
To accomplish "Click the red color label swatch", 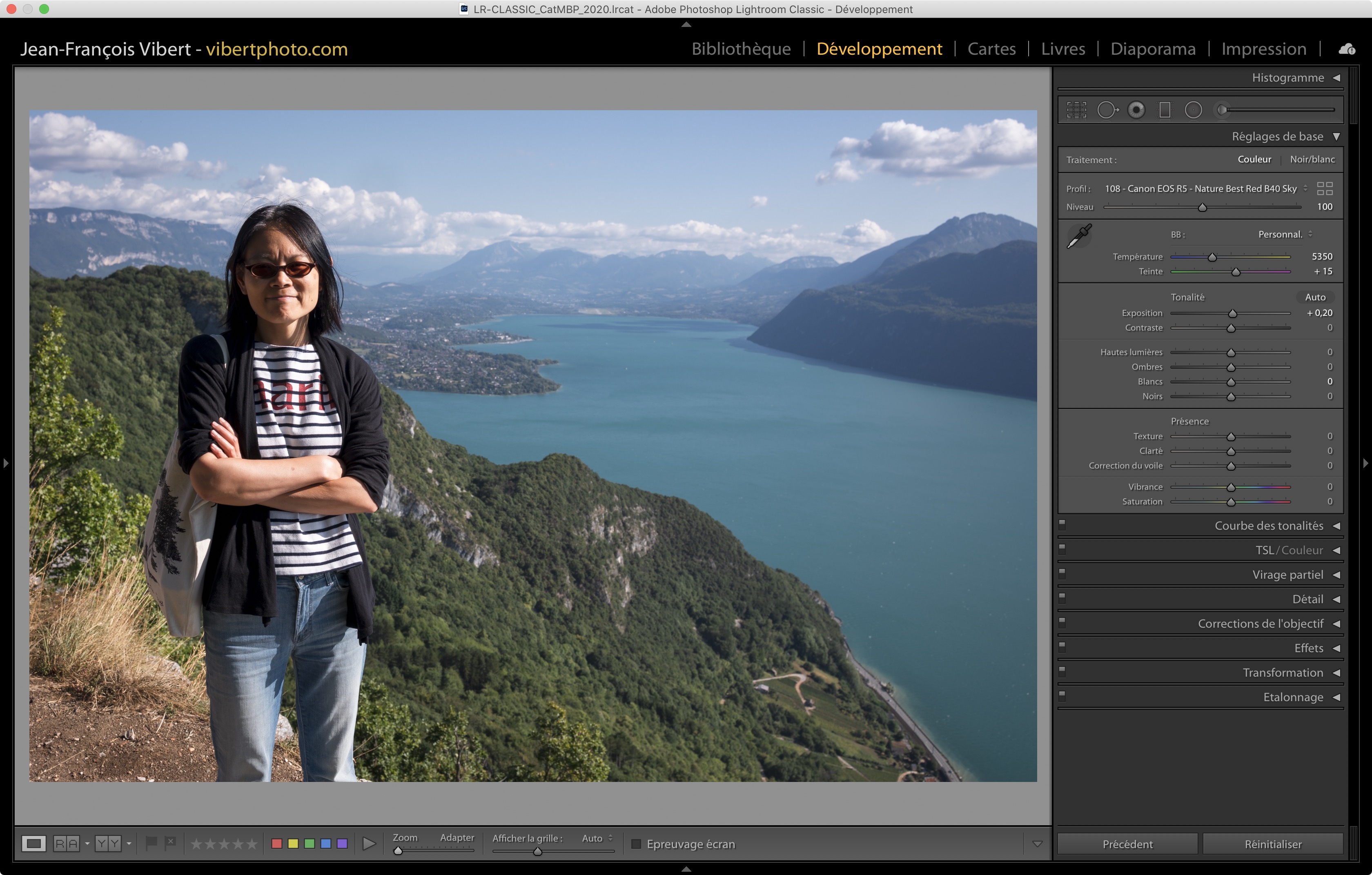I will (x=277, y=844).
